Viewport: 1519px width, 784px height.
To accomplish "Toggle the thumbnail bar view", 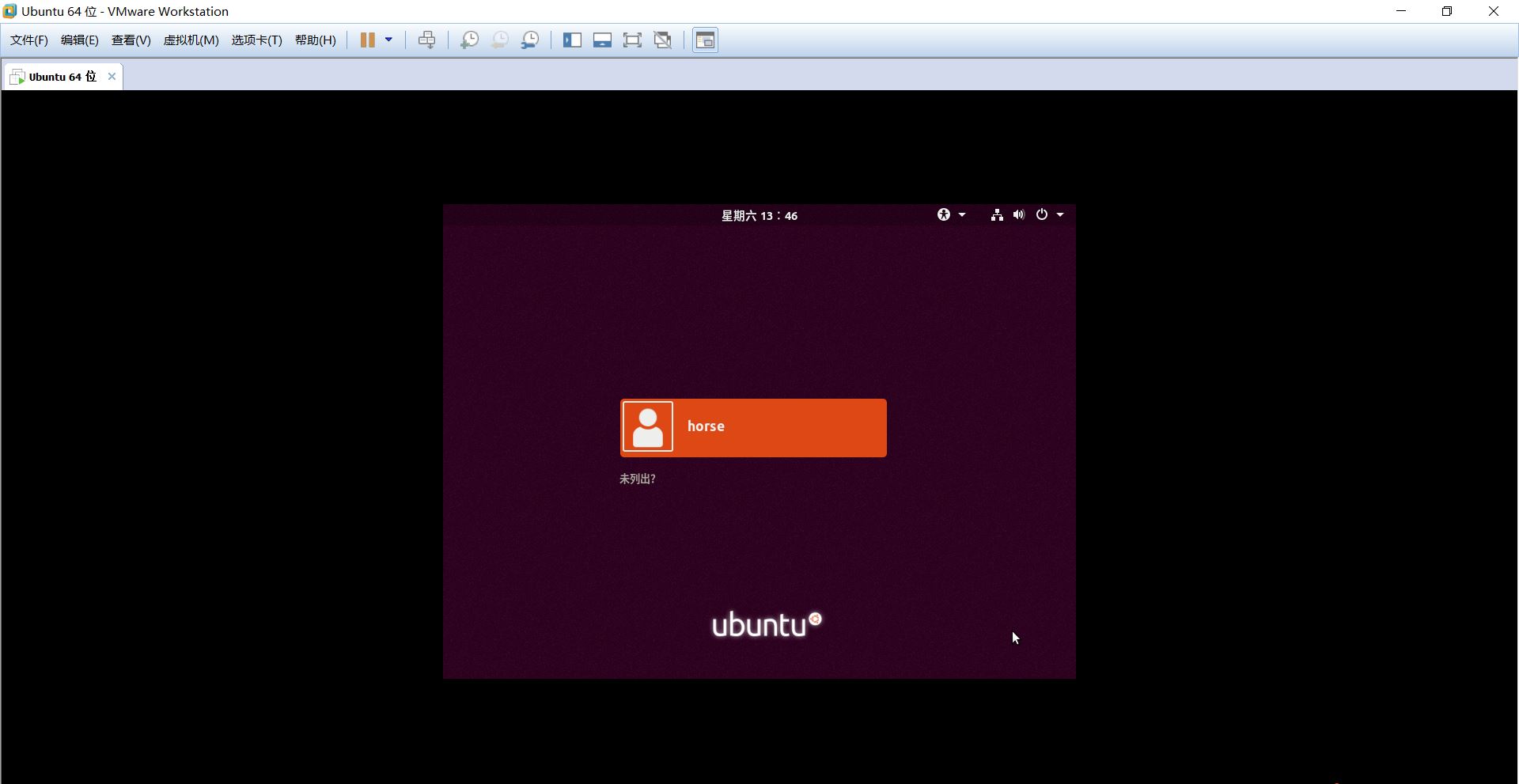I will click(602, 40).
